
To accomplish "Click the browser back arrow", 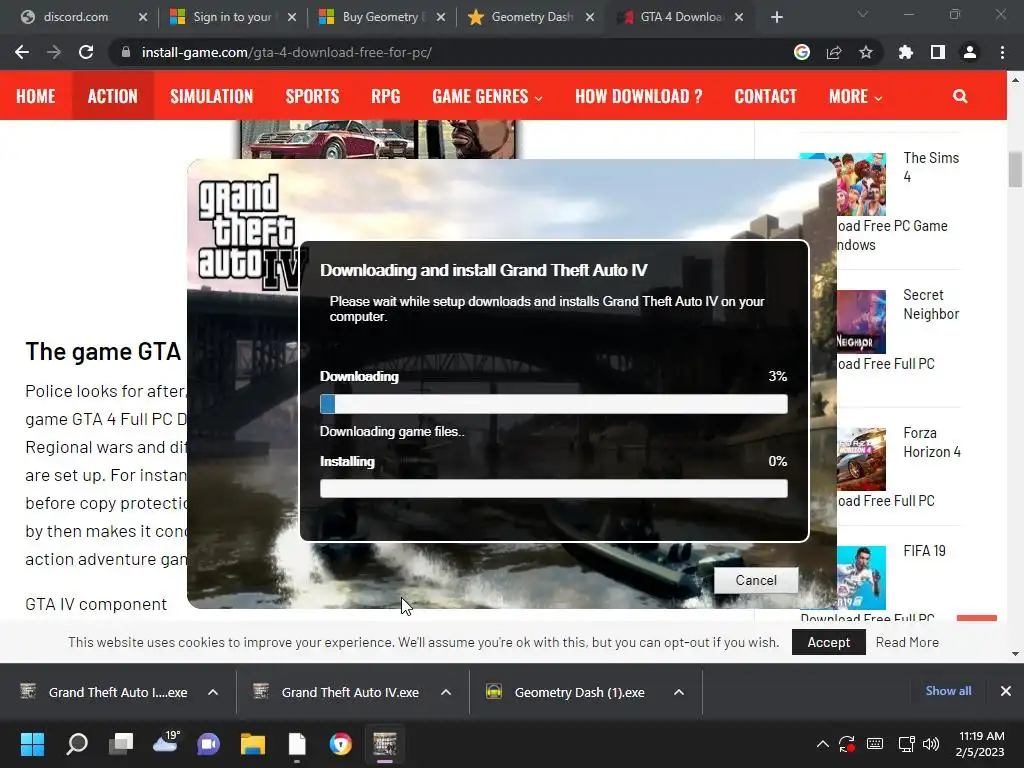I will (x=22, y=52).
